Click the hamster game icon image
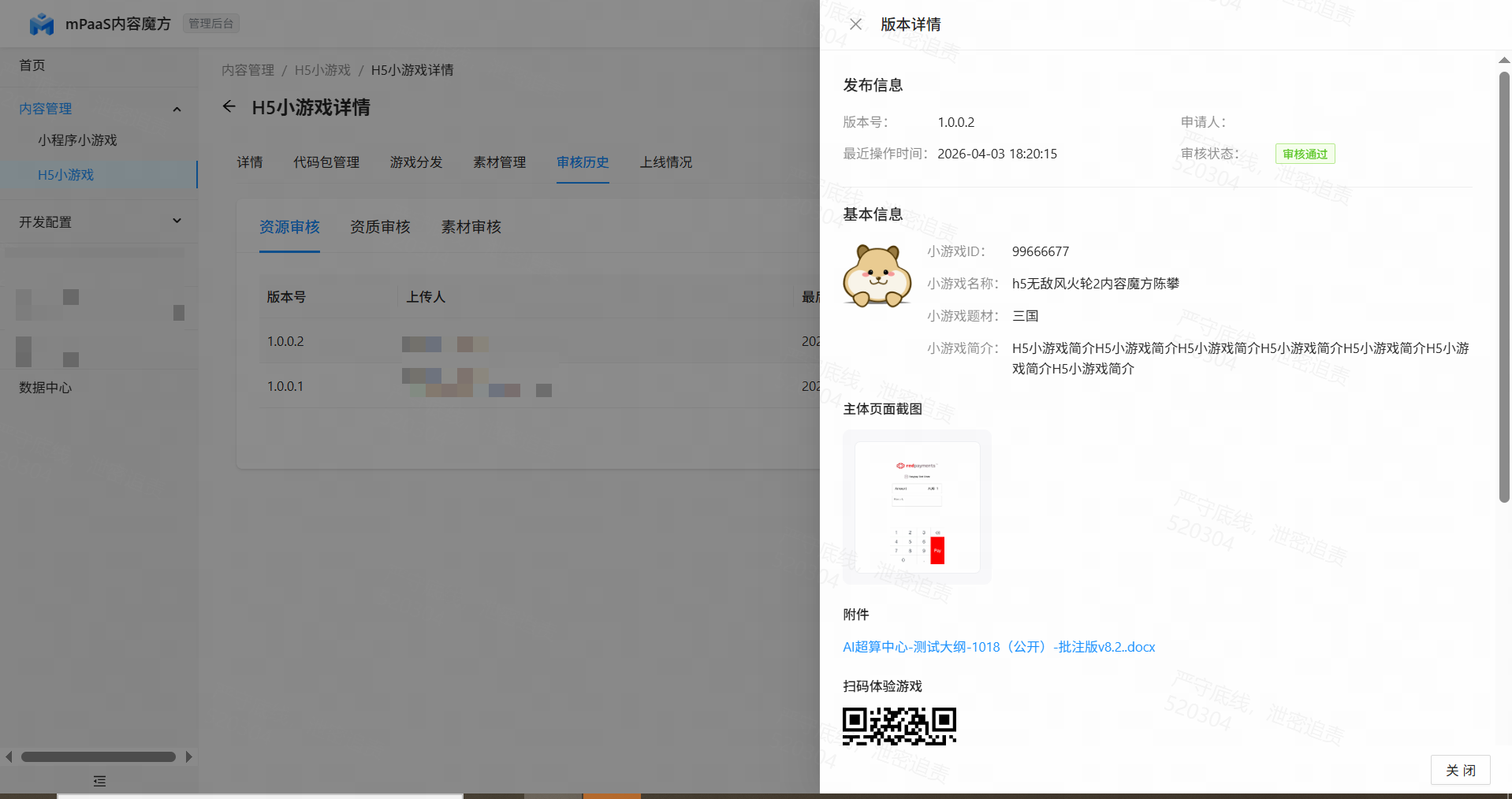This screenshot has width=1512, height=799. [x=877, y=275]
